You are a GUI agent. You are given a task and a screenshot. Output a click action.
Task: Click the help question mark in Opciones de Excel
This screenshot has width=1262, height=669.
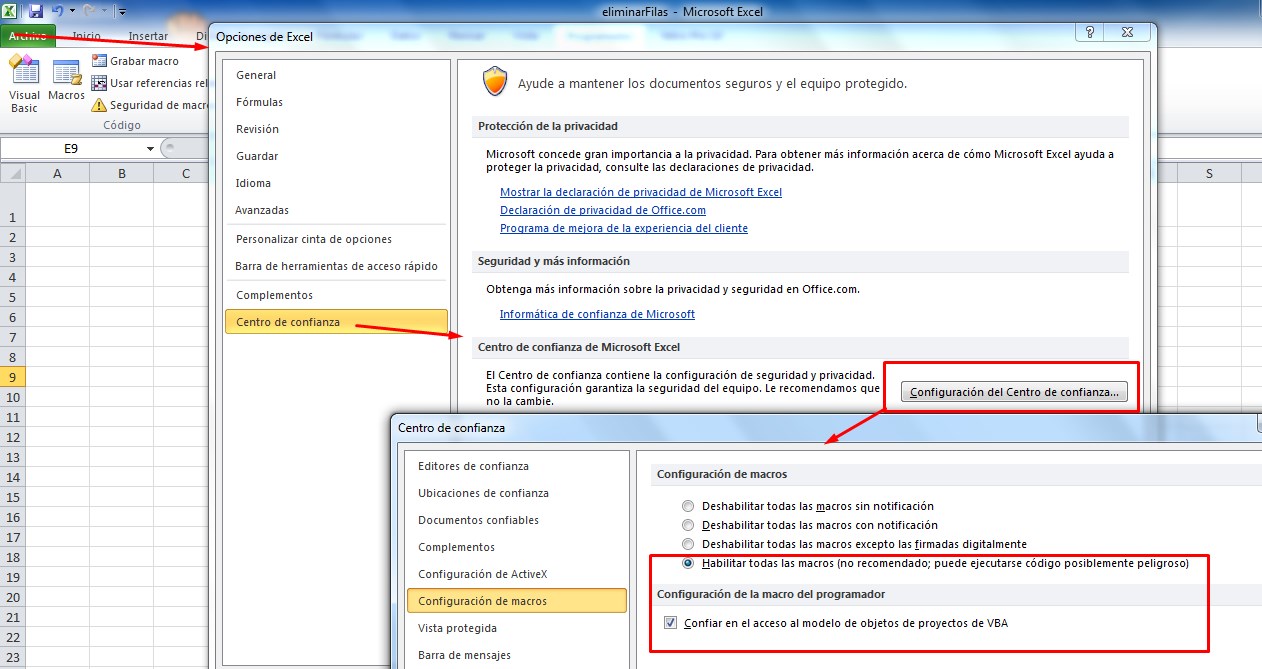coord(1089,34)
